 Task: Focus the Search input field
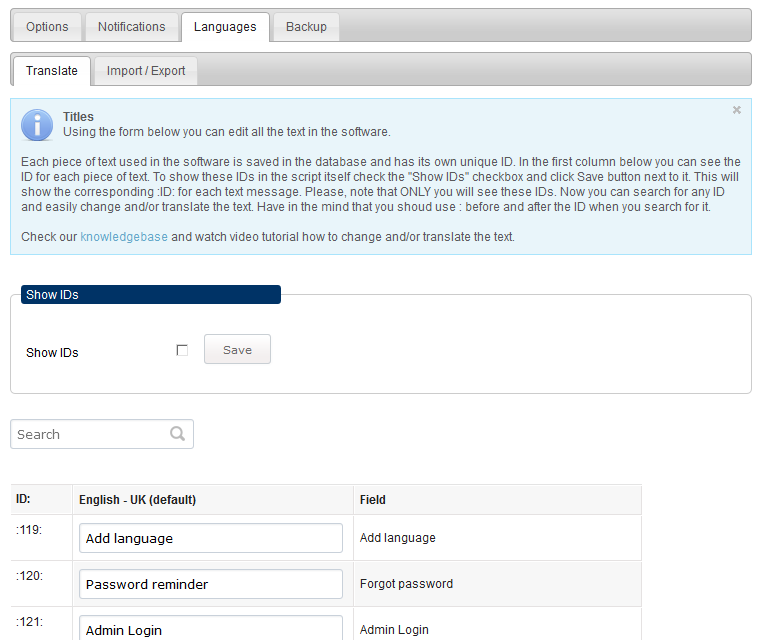click(x=102, y=434)
